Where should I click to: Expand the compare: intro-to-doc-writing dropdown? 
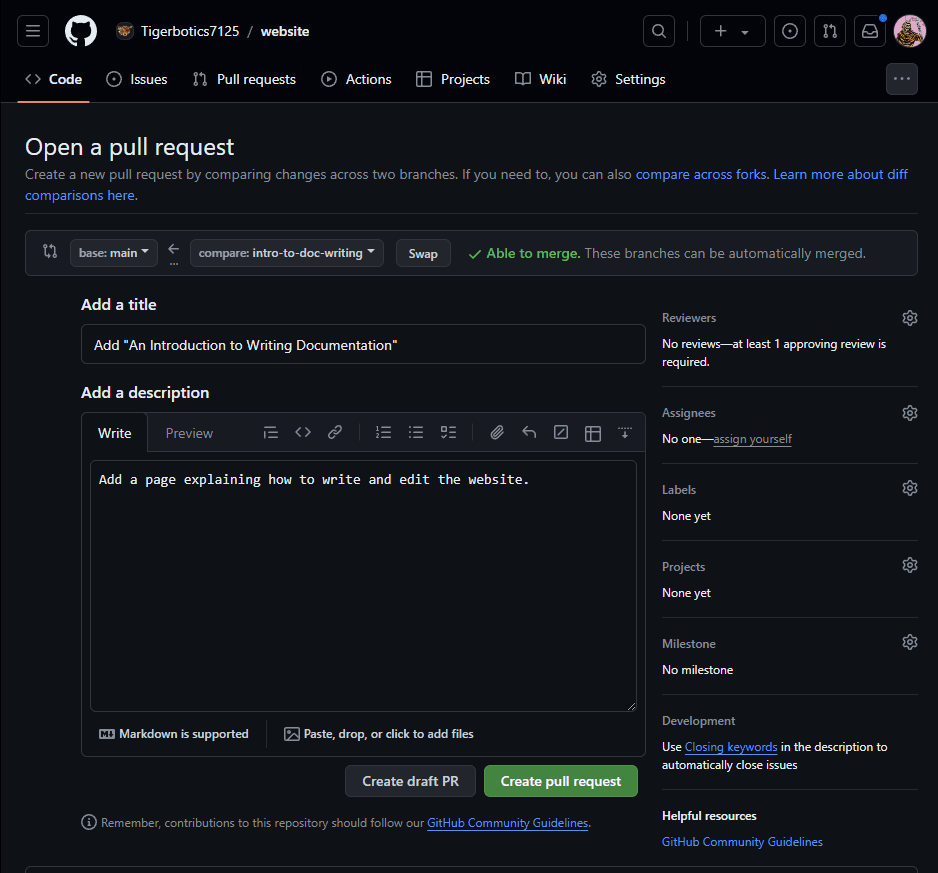click(286, 253)
